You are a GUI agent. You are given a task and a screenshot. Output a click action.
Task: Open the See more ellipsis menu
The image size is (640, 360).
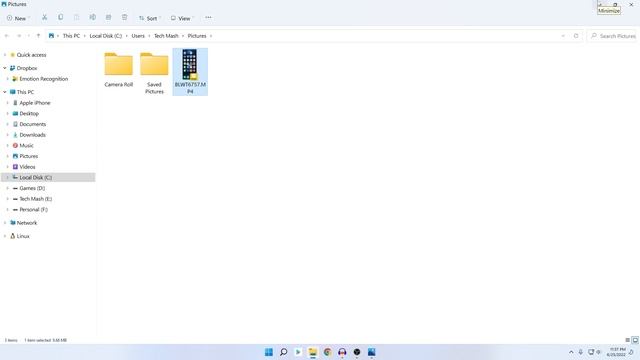(x=208, y=18)
